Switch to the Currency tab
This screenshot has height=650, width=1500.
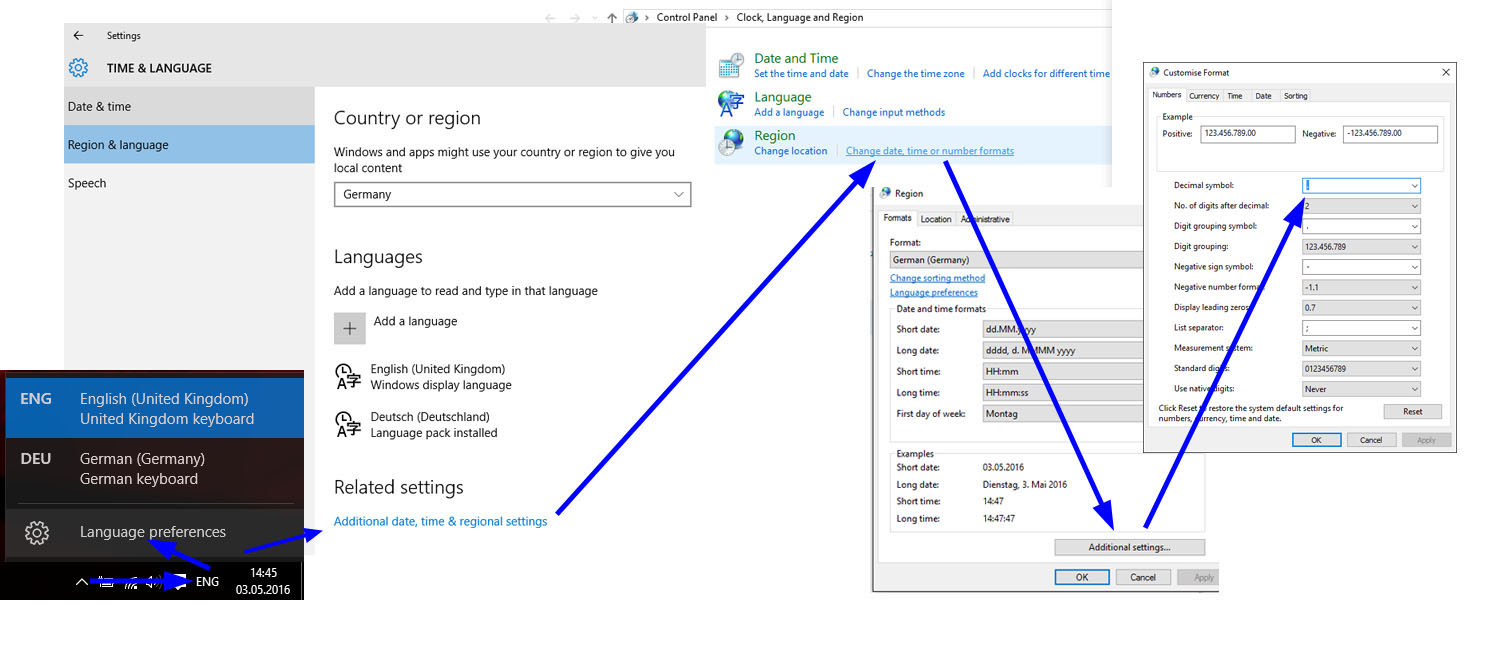pyautogui.click(x=1204, y=96)
